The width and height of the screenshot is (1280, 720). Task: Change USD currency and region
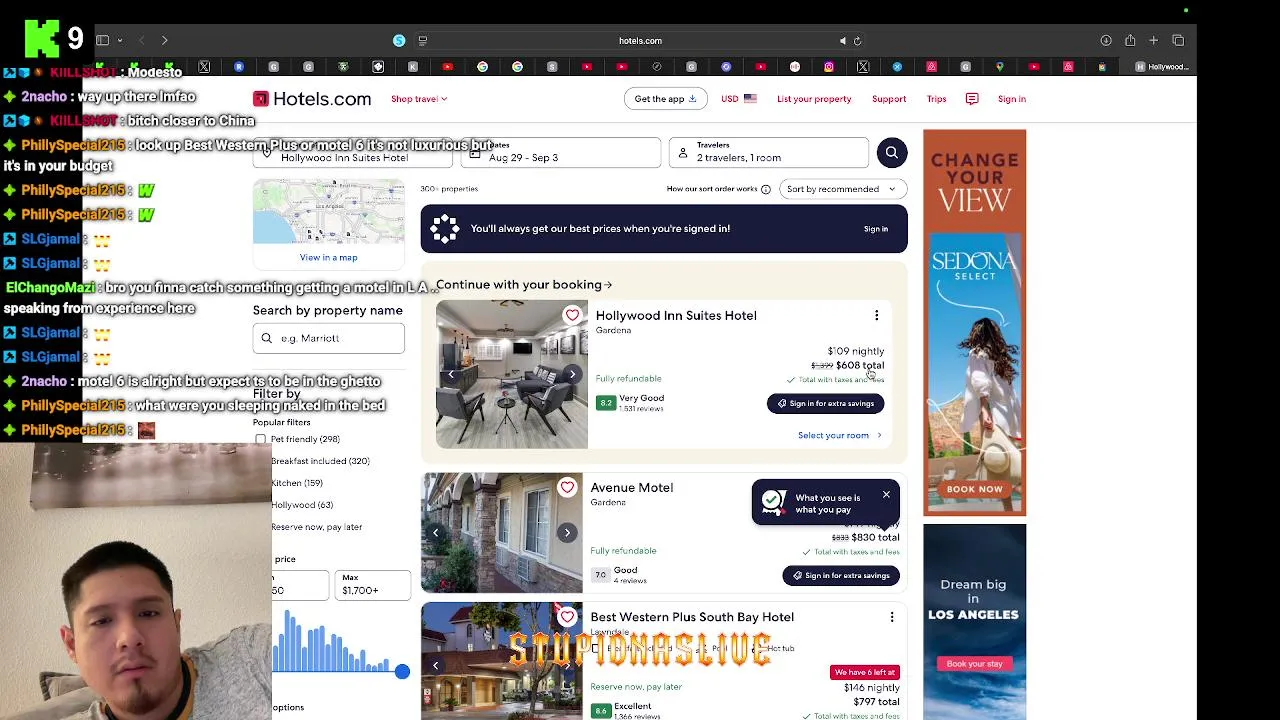(x=739, y=99)
